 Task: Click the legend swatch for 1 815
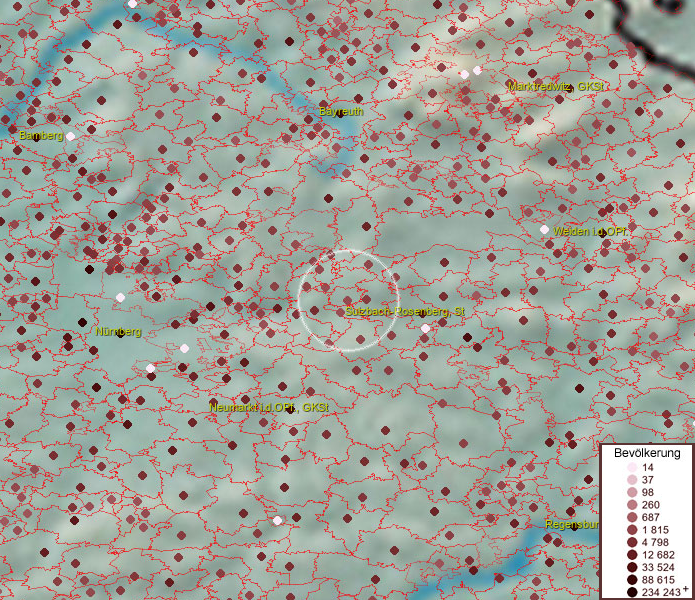coord(632,530)
